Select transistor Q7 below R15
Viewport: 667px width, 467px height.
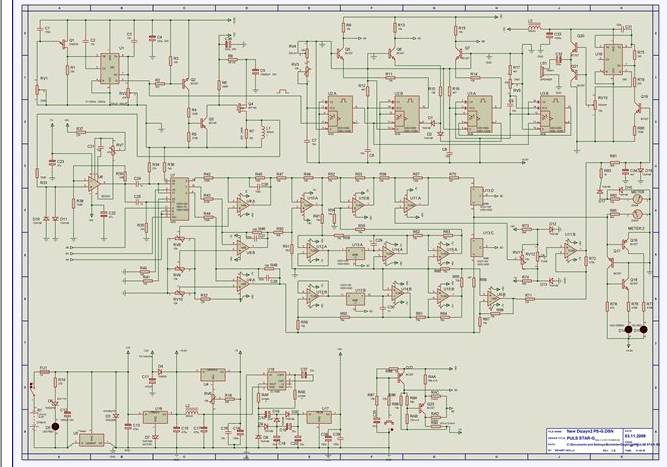459,53
